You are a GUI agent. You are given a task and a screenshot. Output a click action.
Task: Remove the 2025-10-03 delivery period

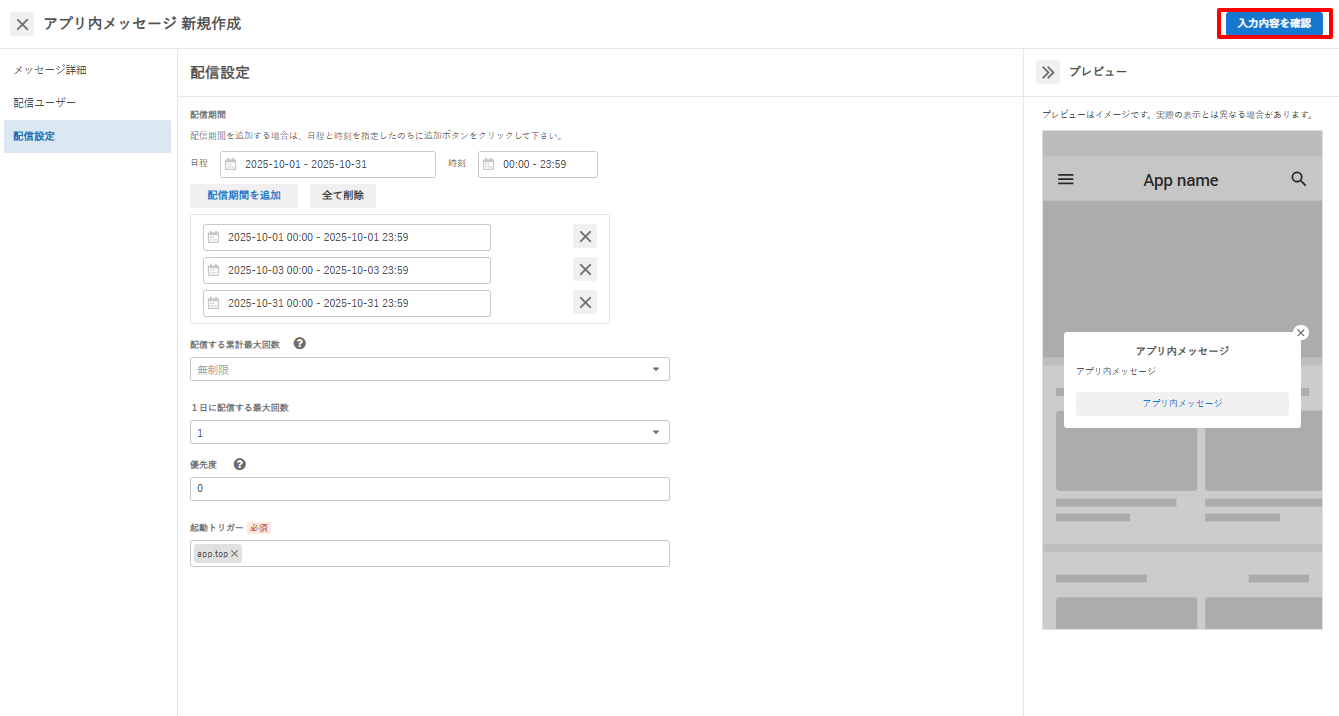pyautogui.click(x=585, y=269)
